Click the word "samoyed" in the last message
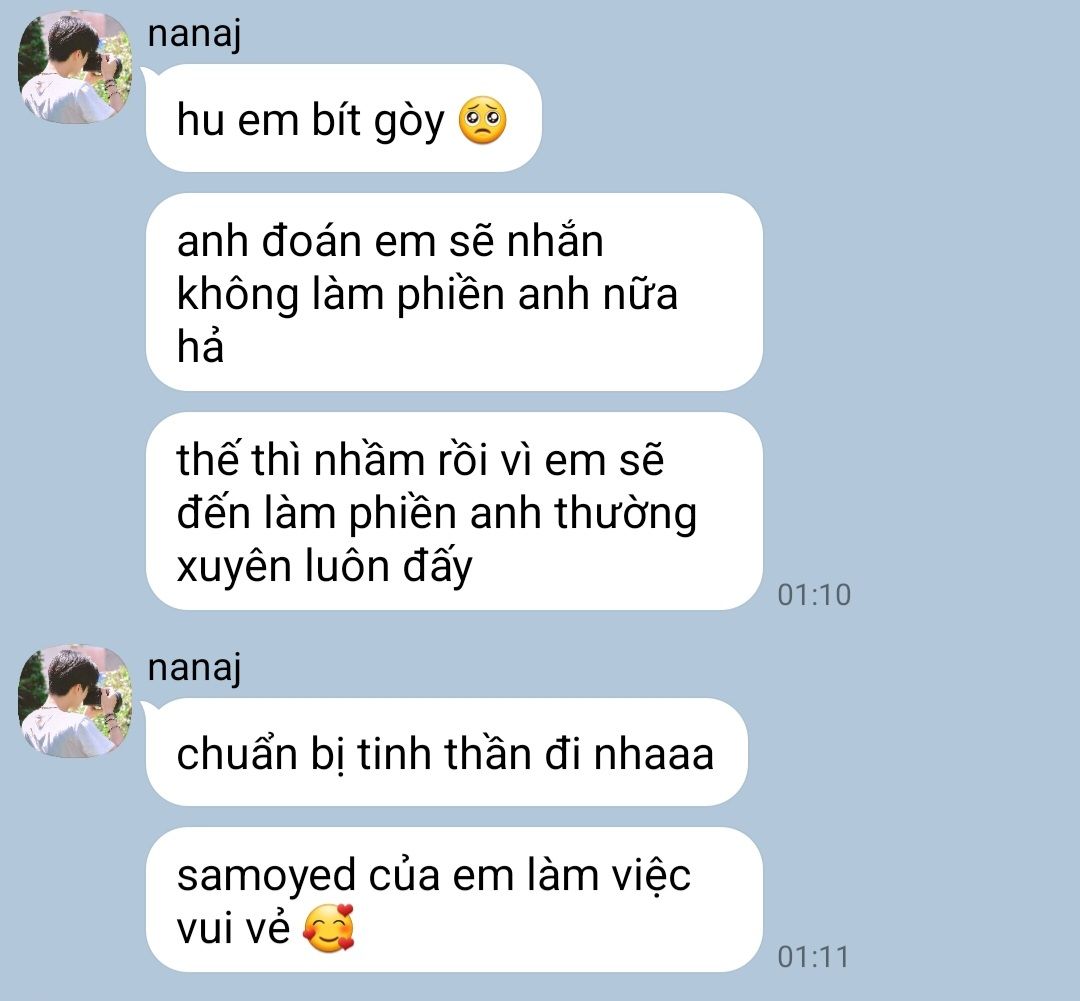1080x1001 pixels. tap(266, 877)
